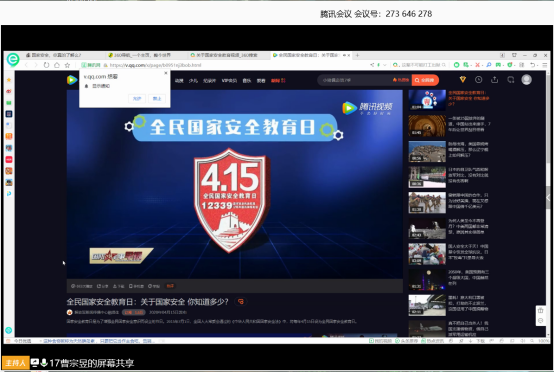Close the v.qq.com notification permission popup

click(x=166, y=73)
